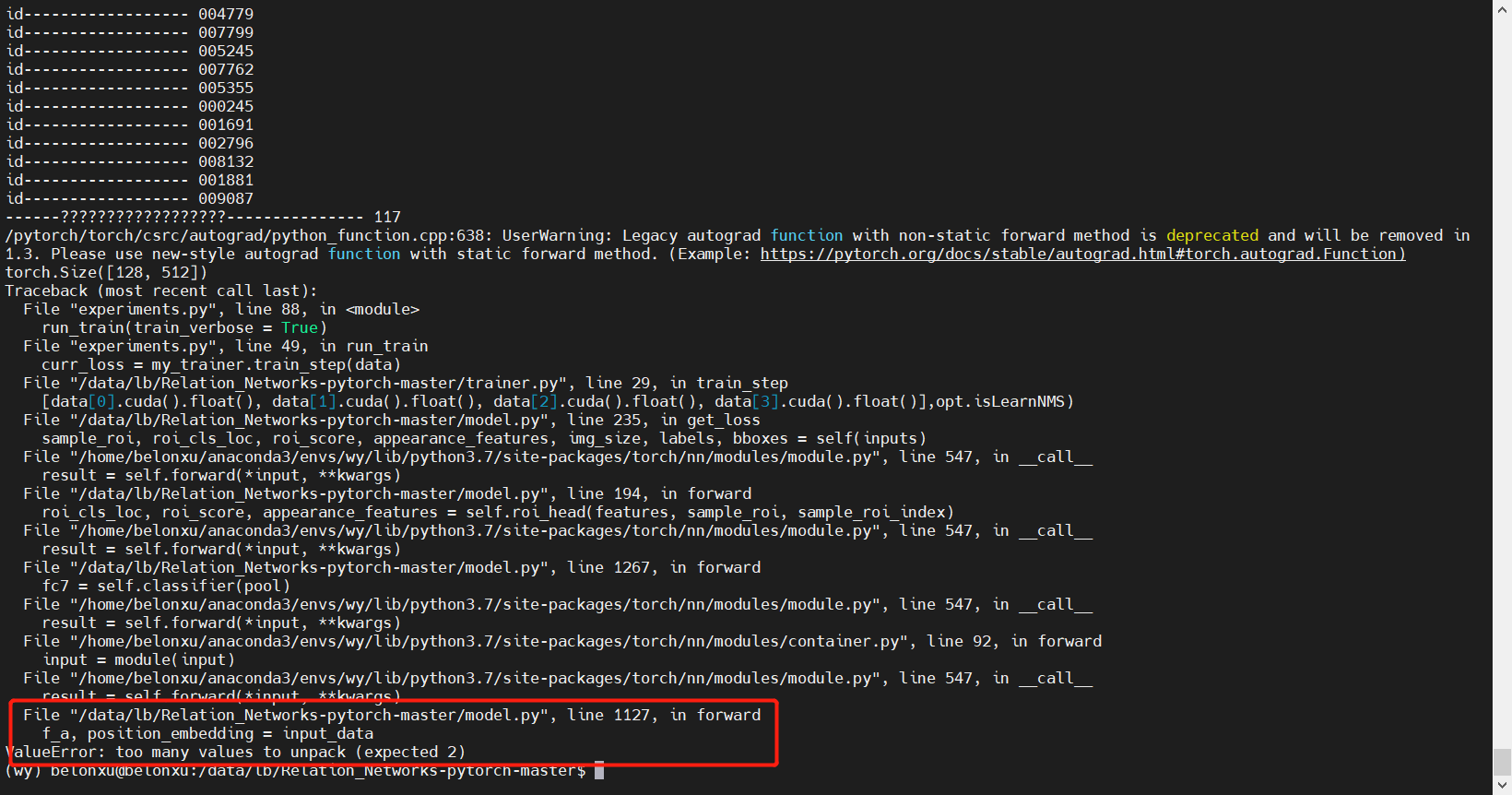The image size is (1512, 795).
Task: Click the line "id----------------- 007799"
Action: (129, 32)
